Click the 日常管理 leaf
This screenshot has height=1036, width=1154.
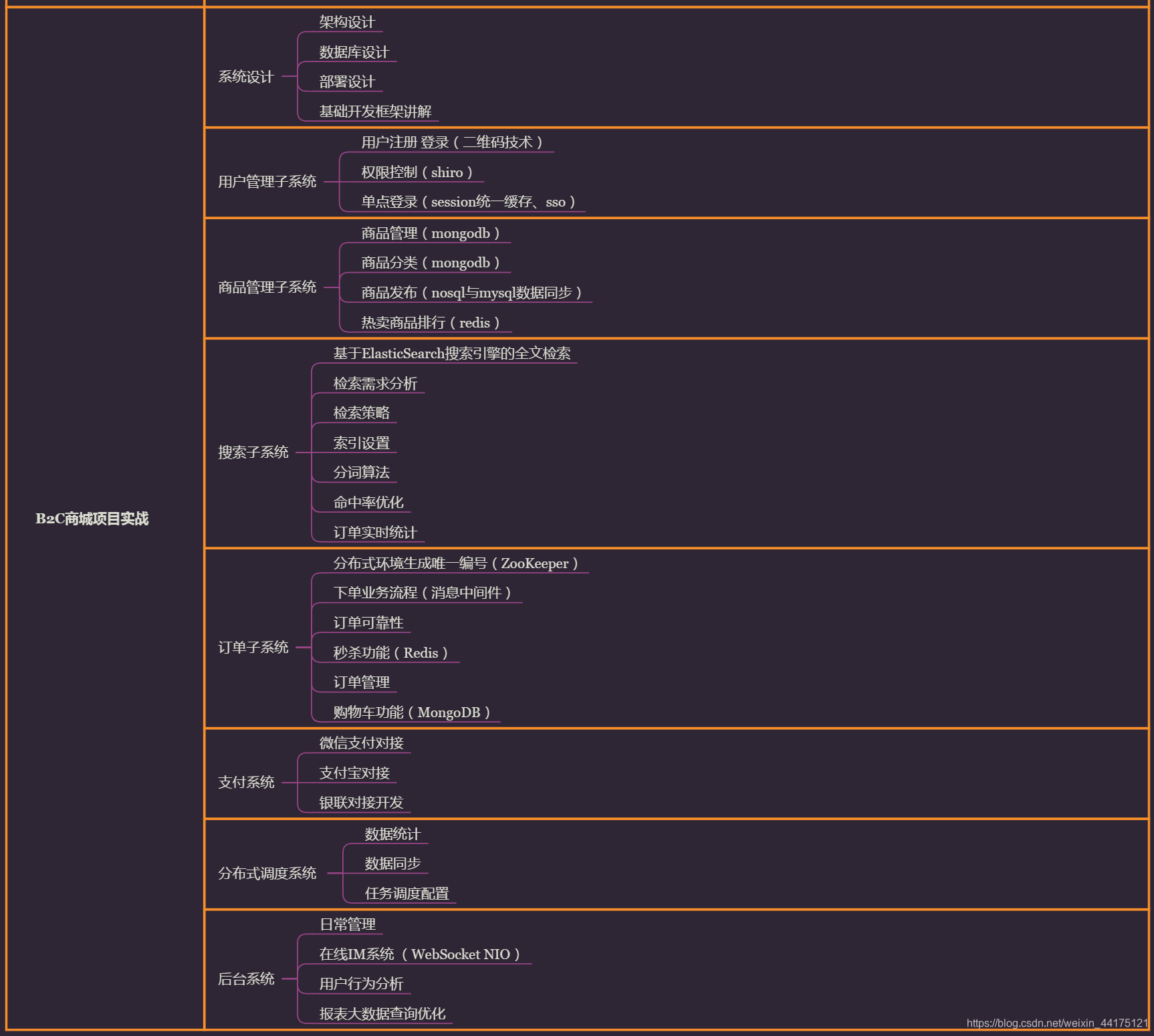pyautogui.click(x=348, y=924)
